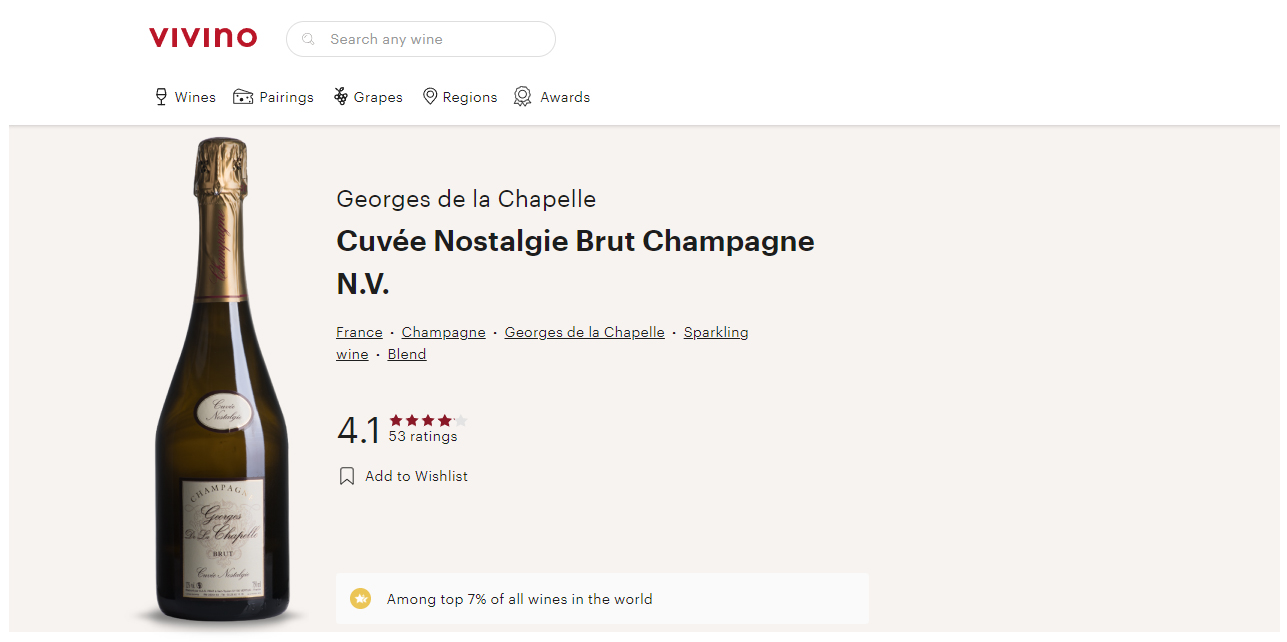Add wine to Wishlist
This screenshot has height=642, width=1287.
416,476
